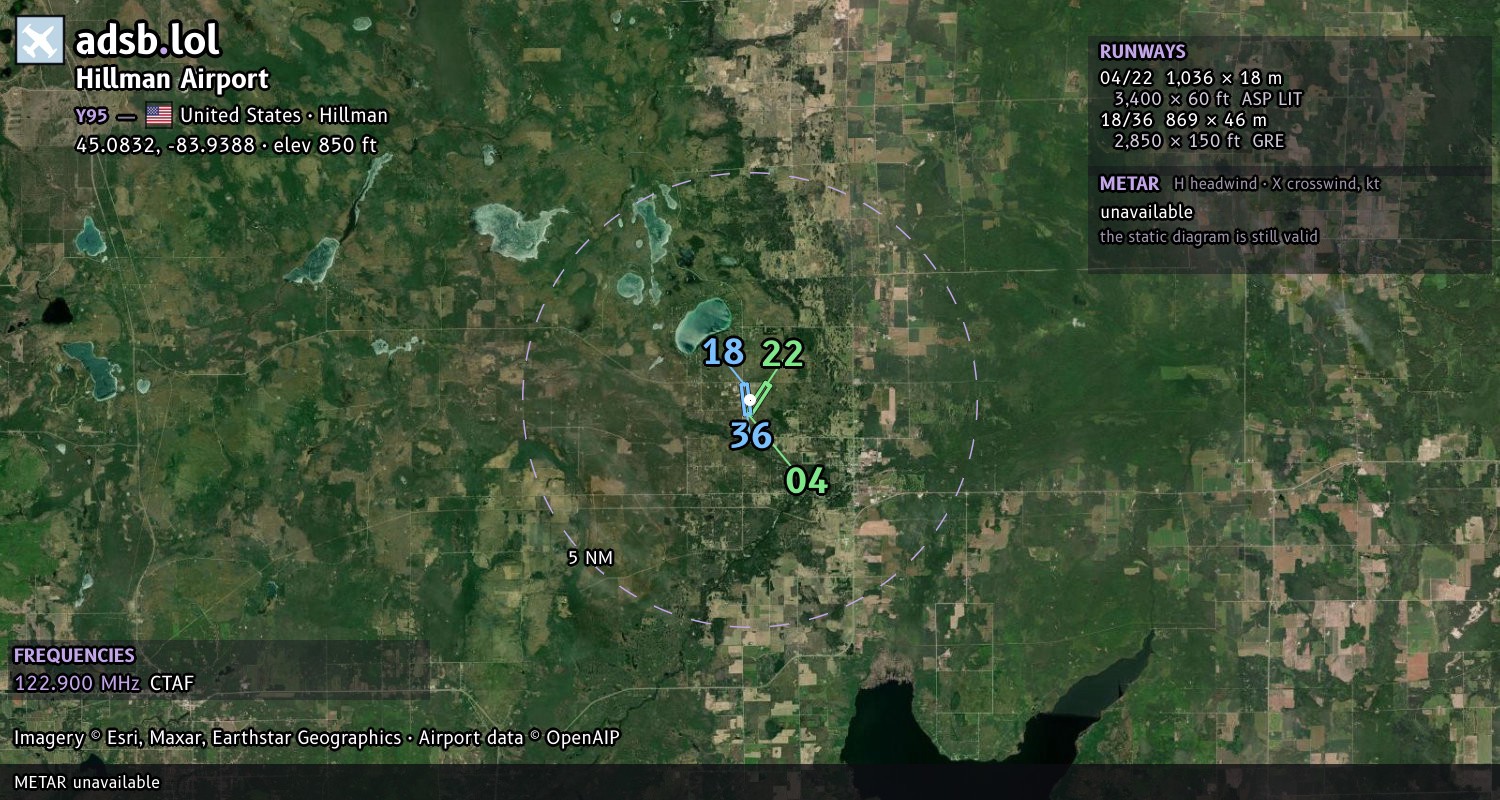Click the 5 NM range ring label

tap(590, 558)
